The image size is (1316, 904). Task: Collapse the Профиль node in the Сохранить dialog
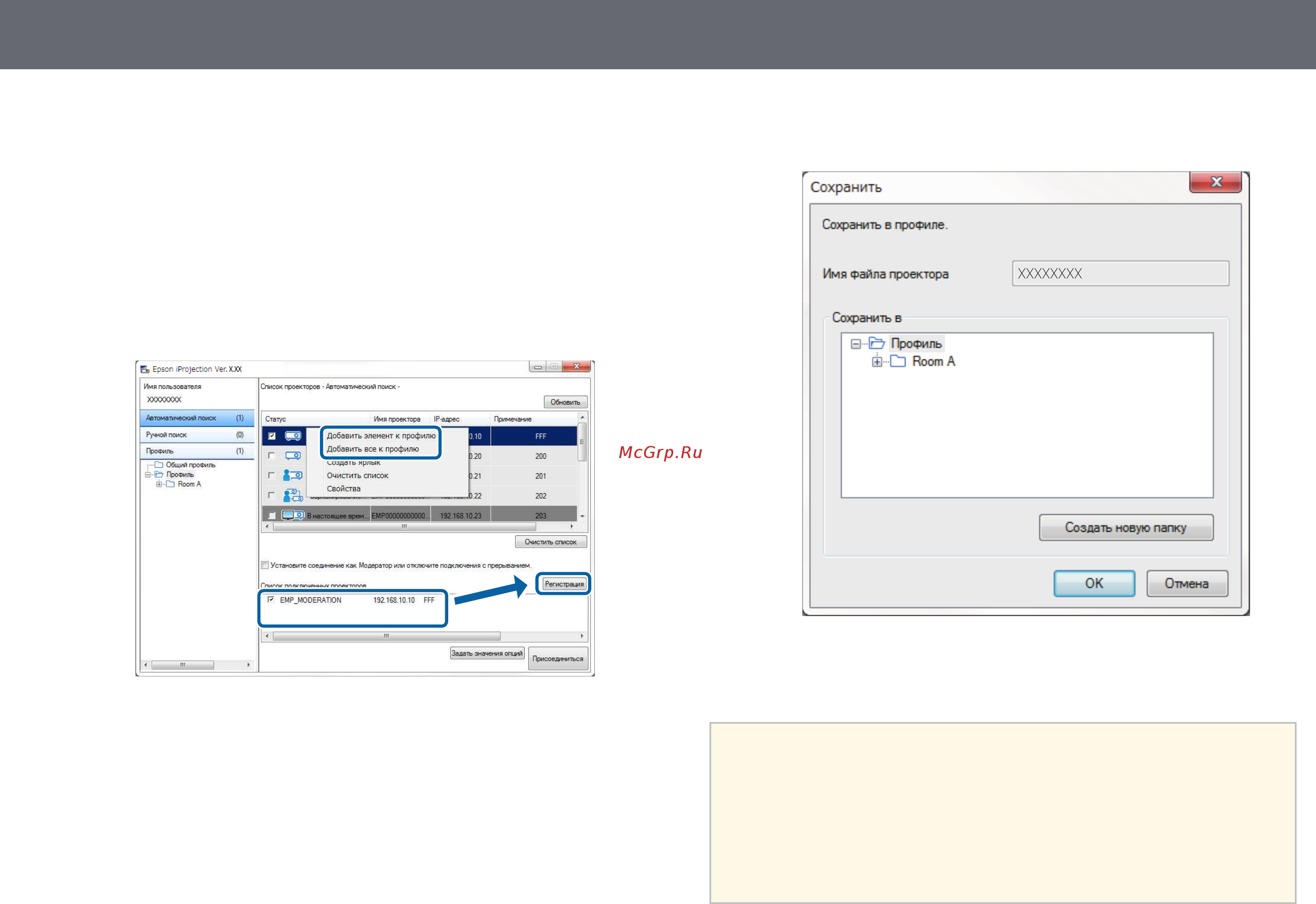point(856,344)
